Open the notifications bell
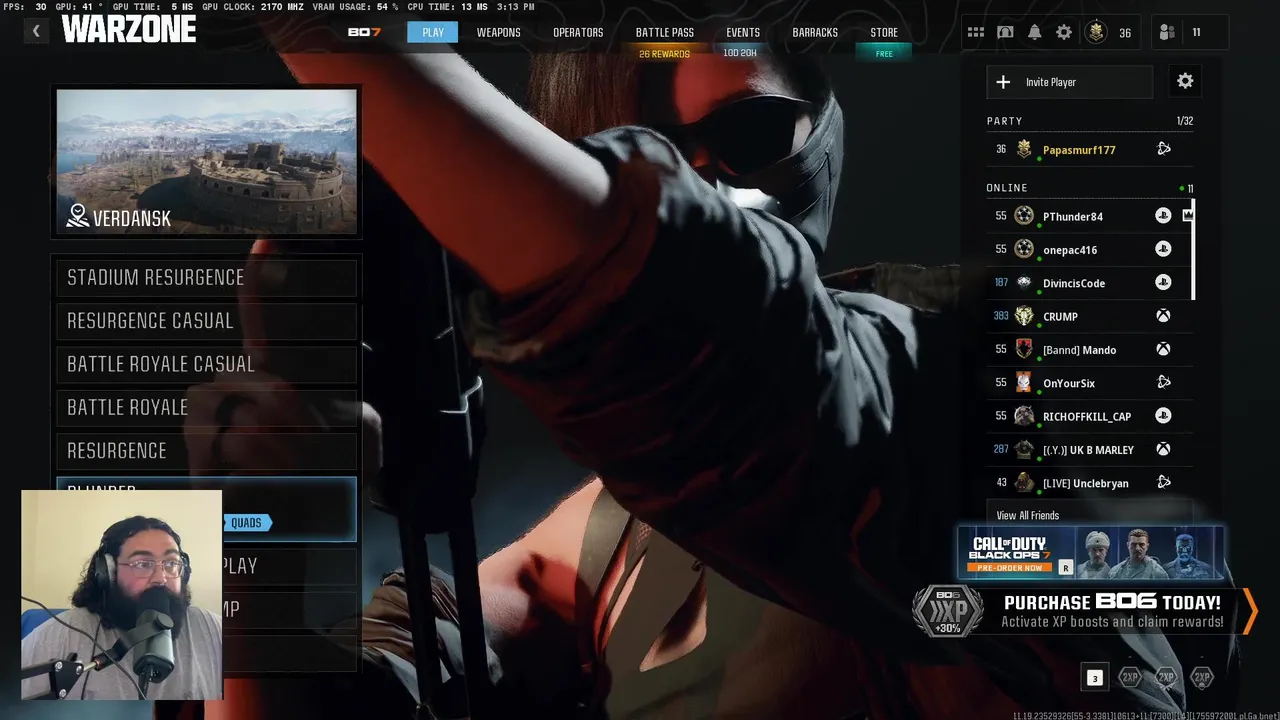This screenshot has width=1280, height=720. point(1035,32)
